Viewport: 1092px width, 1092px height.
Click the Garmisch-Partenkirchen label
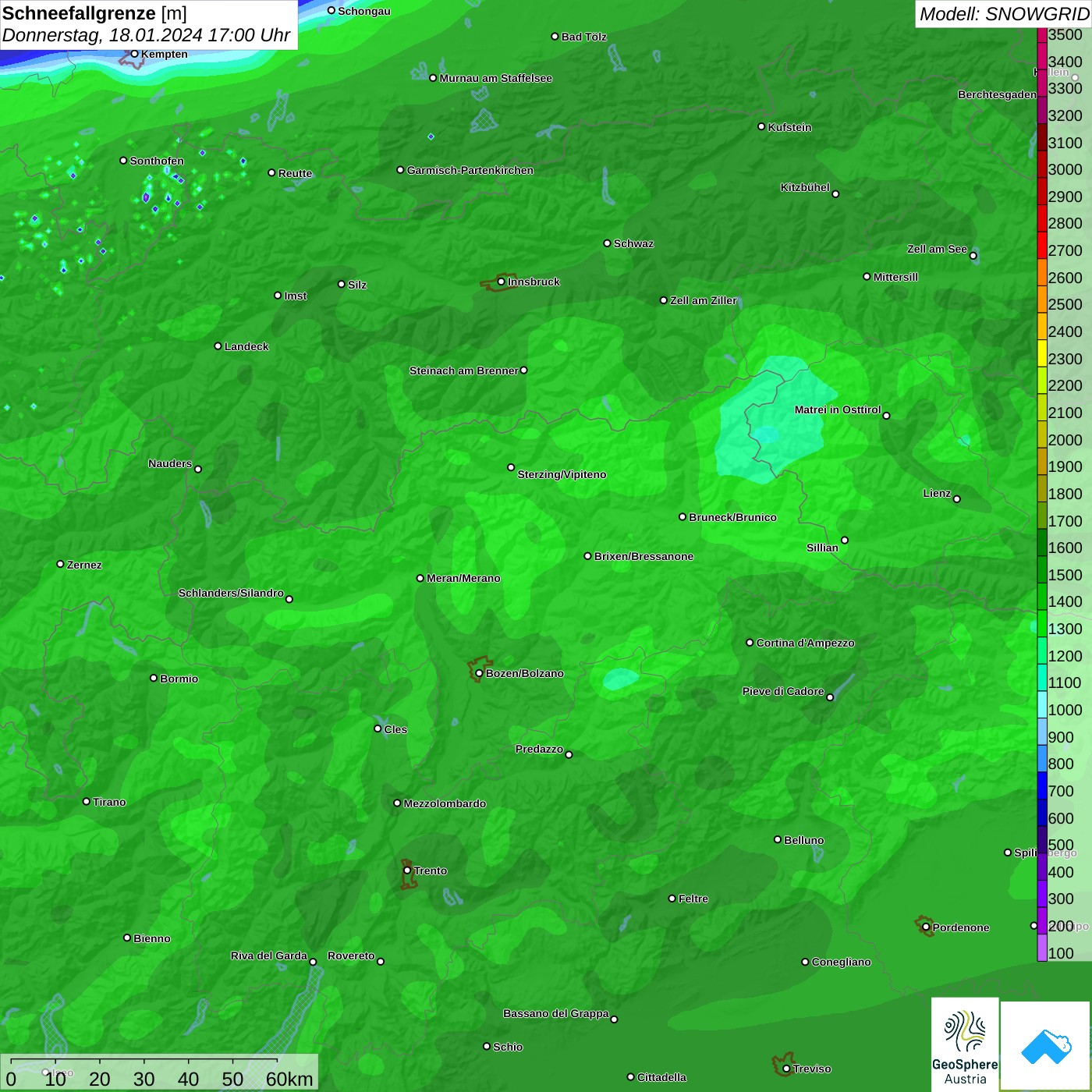pyautogui.click(x=470, y=170)
